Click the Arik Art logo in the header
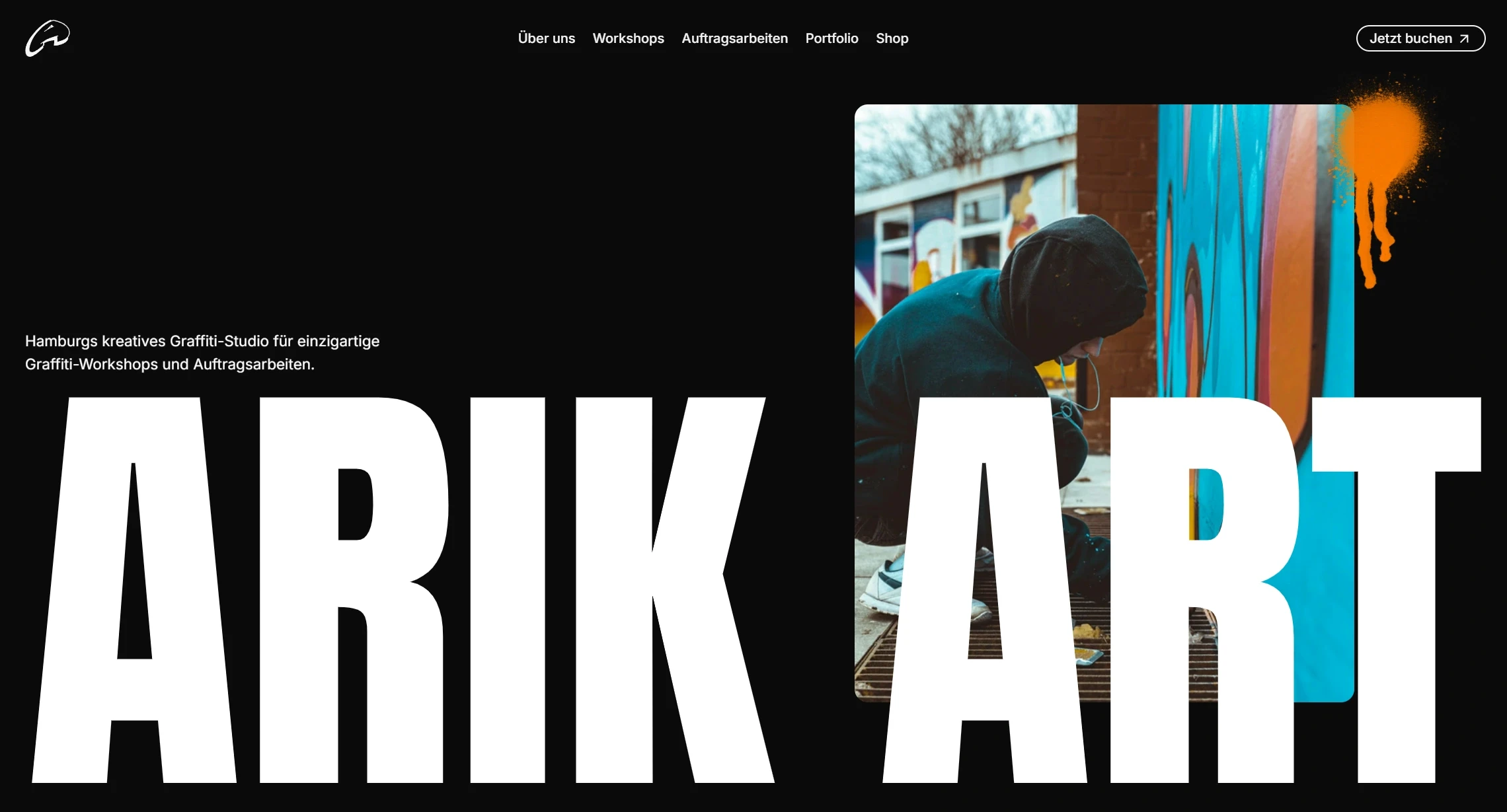The image size is (1507, 812). click(x=48, y=38)
